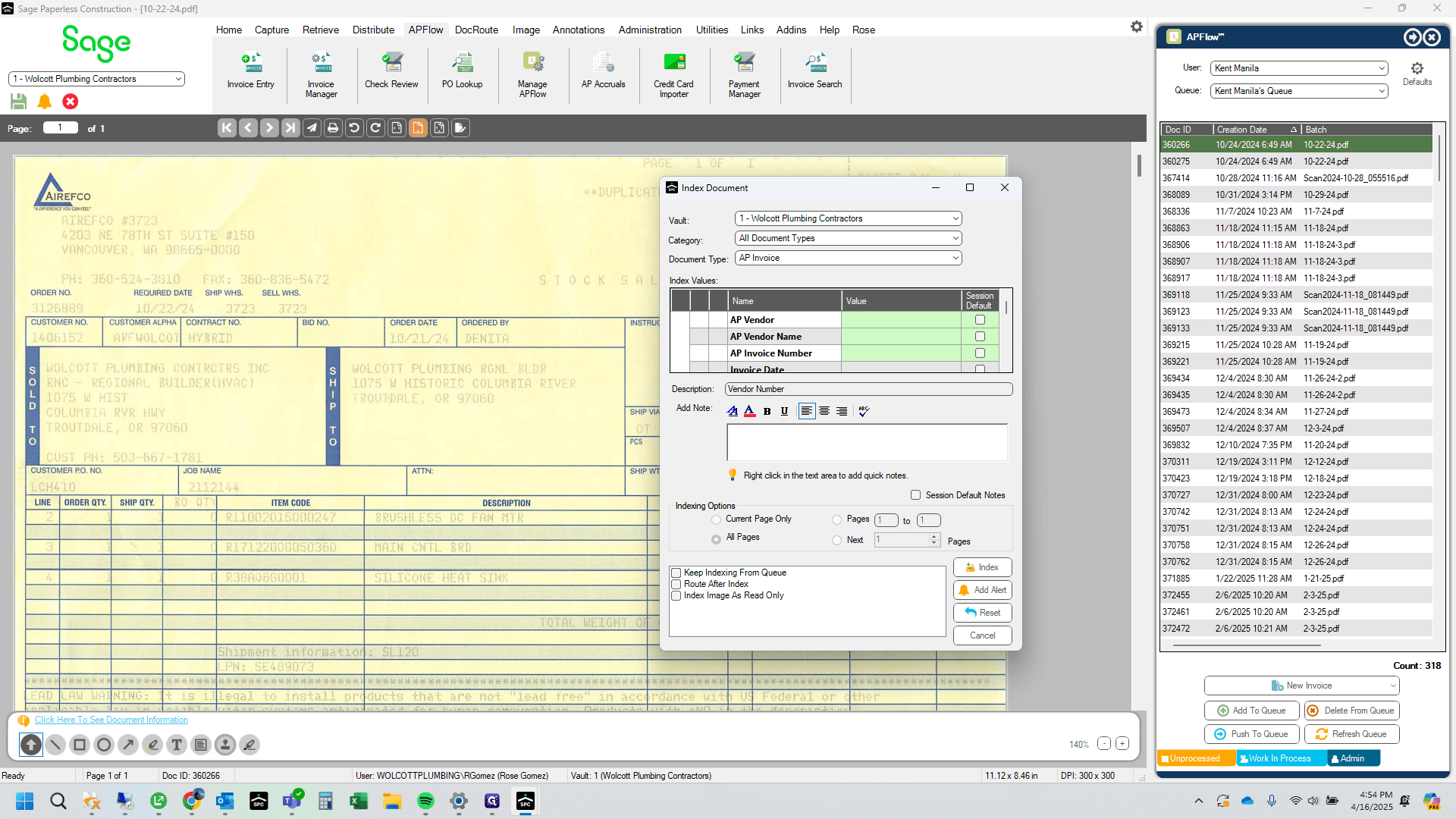Open Invoice Search

tap(814, 71)
